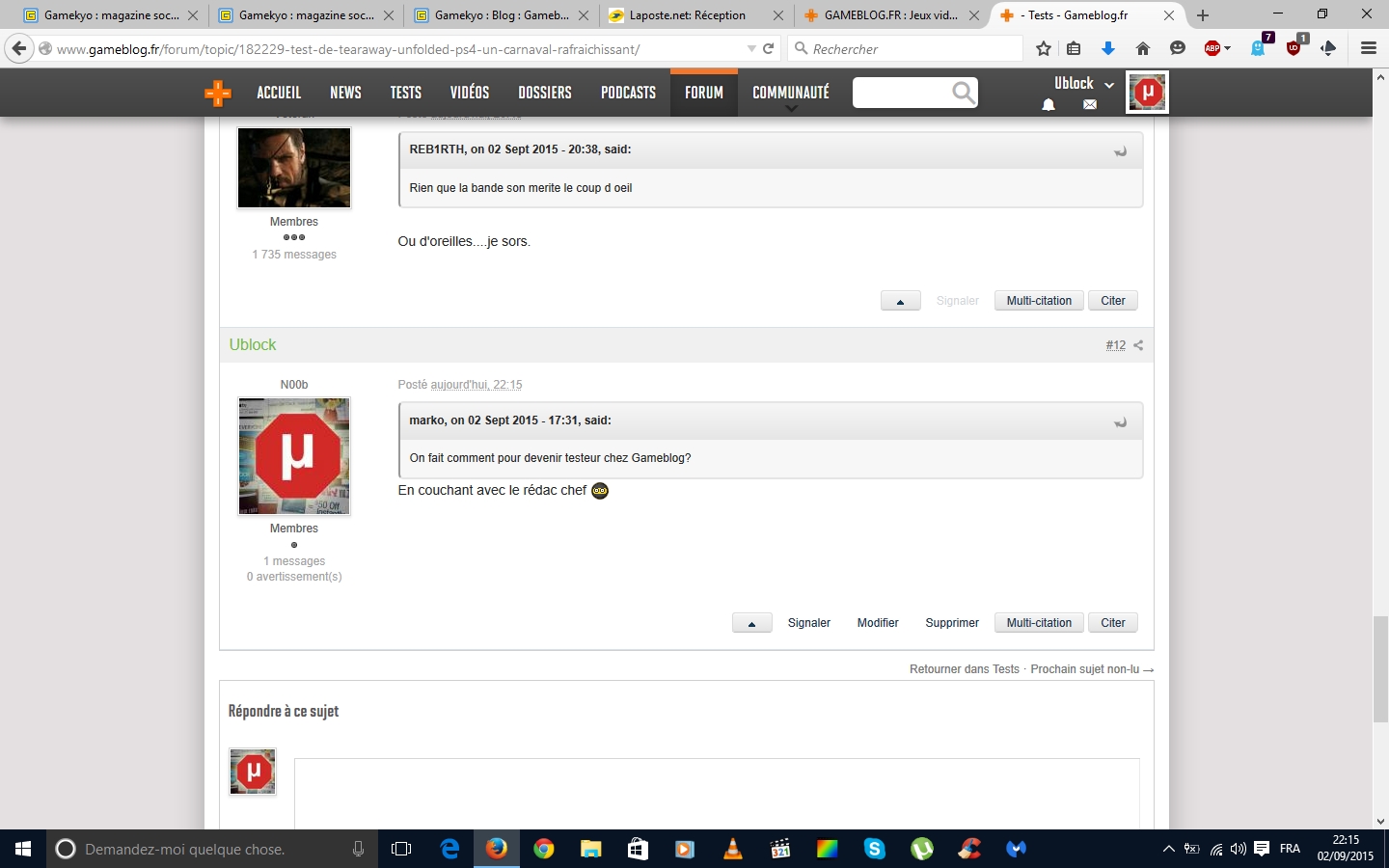
Task: Open Accueil in site navigation
Action: tap(279, 93)
